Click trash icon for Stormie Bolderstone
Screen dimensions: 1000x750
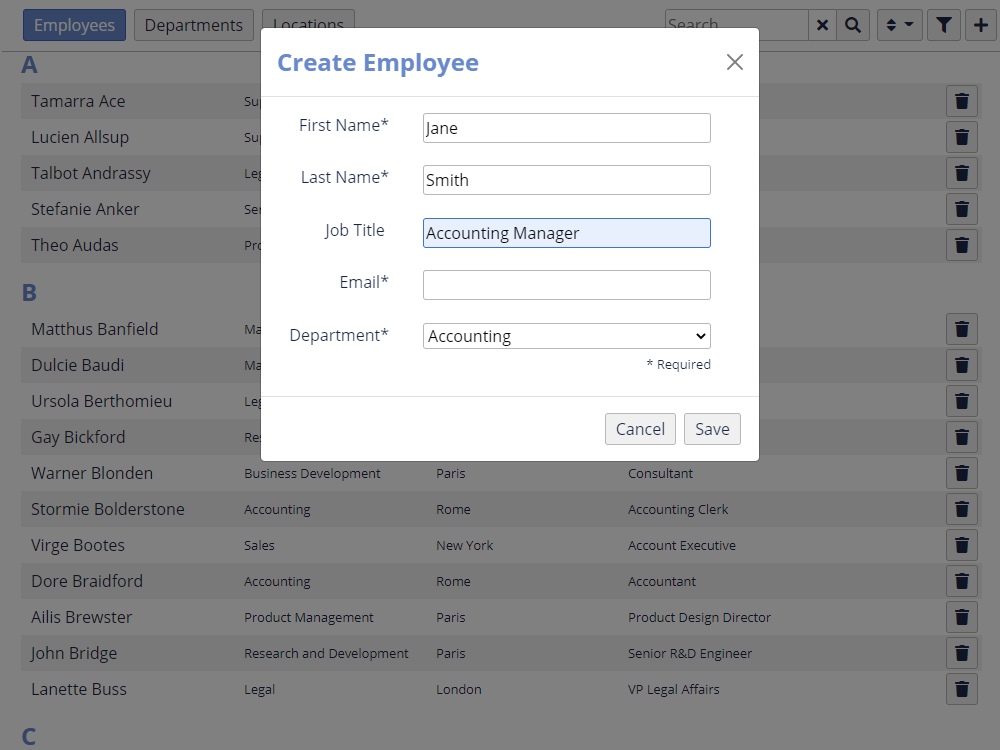[x=961, y=509]
